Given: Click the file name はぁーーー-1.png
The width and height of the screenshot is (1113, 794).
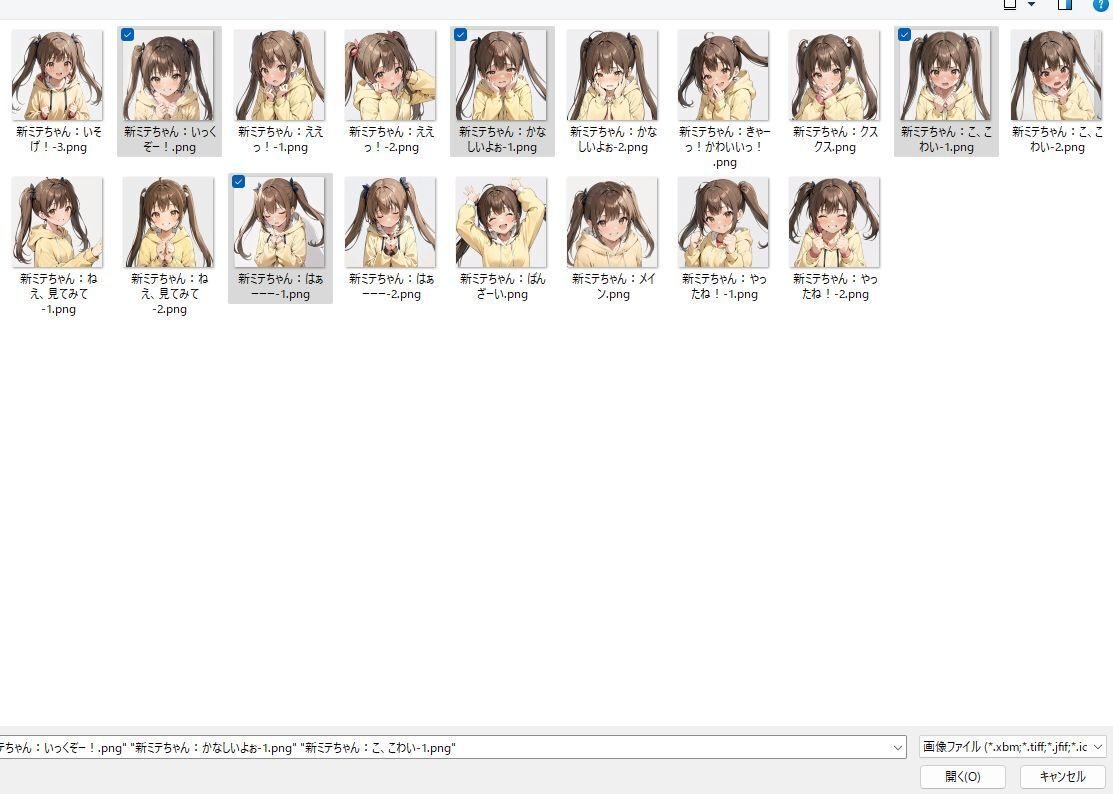Looking at the screenshot, I should click(280, 286).
